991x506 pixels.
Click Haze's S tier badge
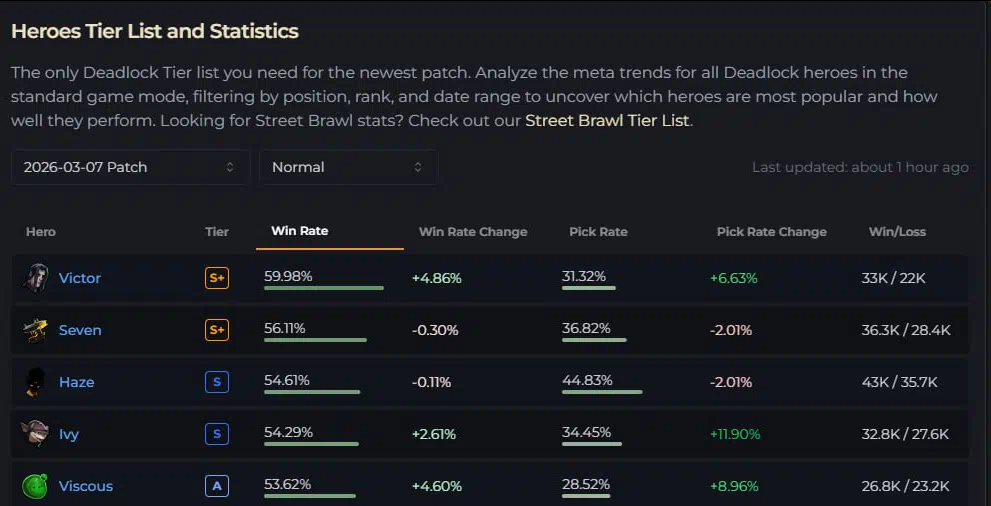point(217,382)
